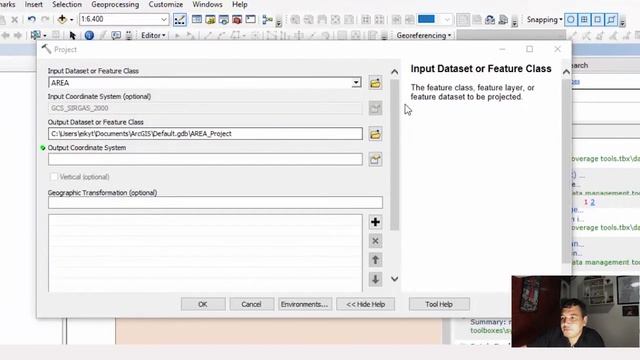Browse for the Output Dataset folder icon

(x=375, y=134)
